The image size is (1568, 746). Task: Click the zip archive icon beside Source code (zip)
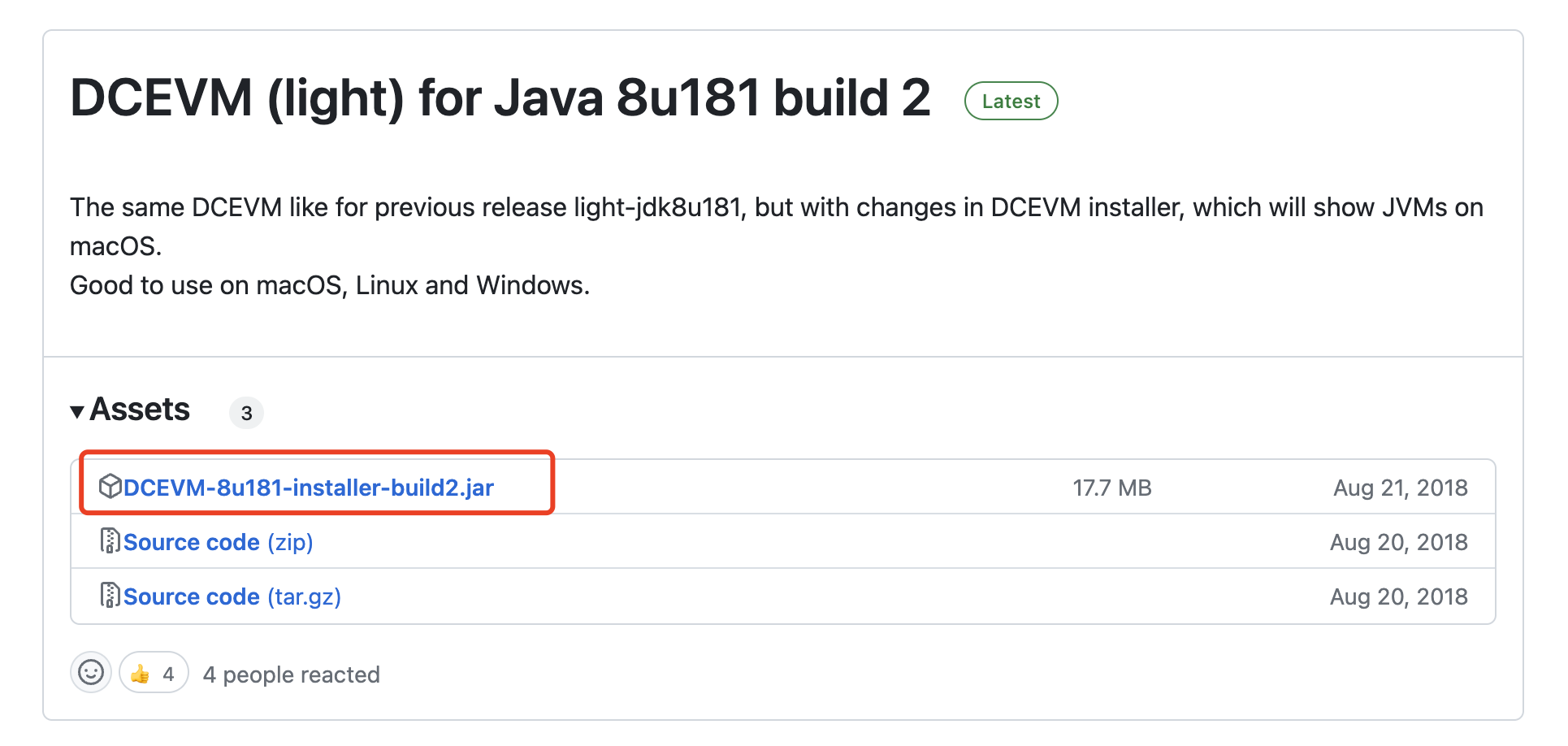click(x=110, y=541)
